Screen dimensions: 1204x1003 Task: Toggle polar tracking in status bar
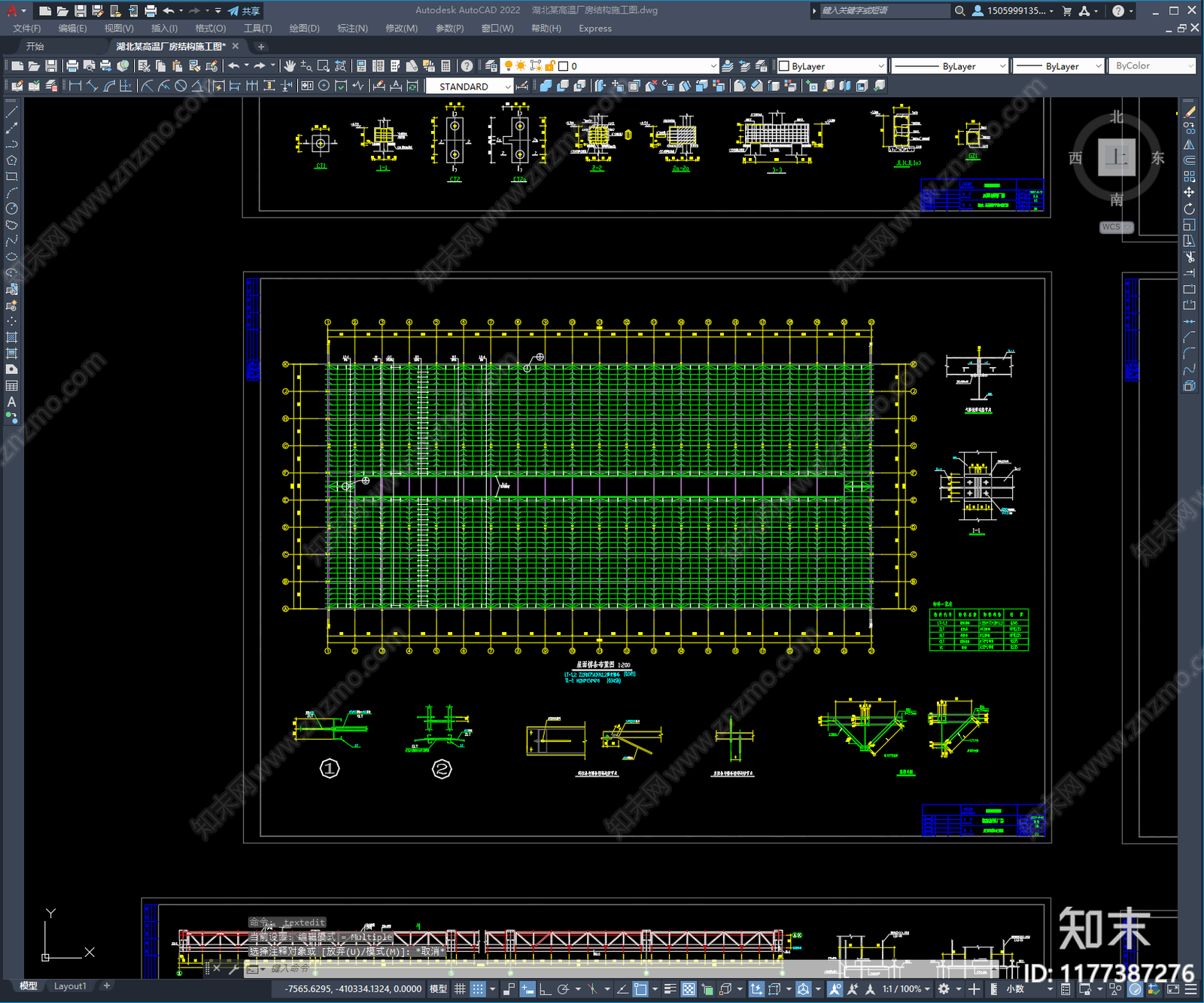[563, 989]
